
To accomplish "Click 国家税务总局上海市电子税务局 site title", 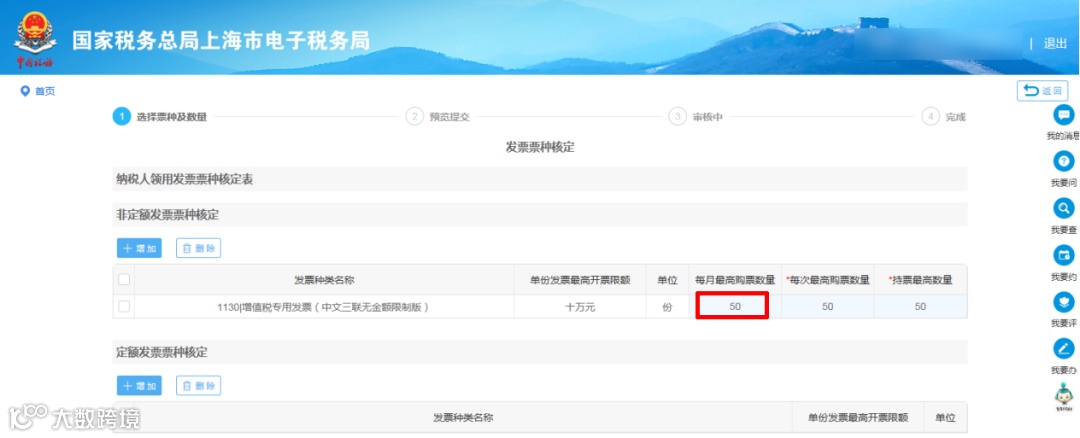I will tap(221, 41).
